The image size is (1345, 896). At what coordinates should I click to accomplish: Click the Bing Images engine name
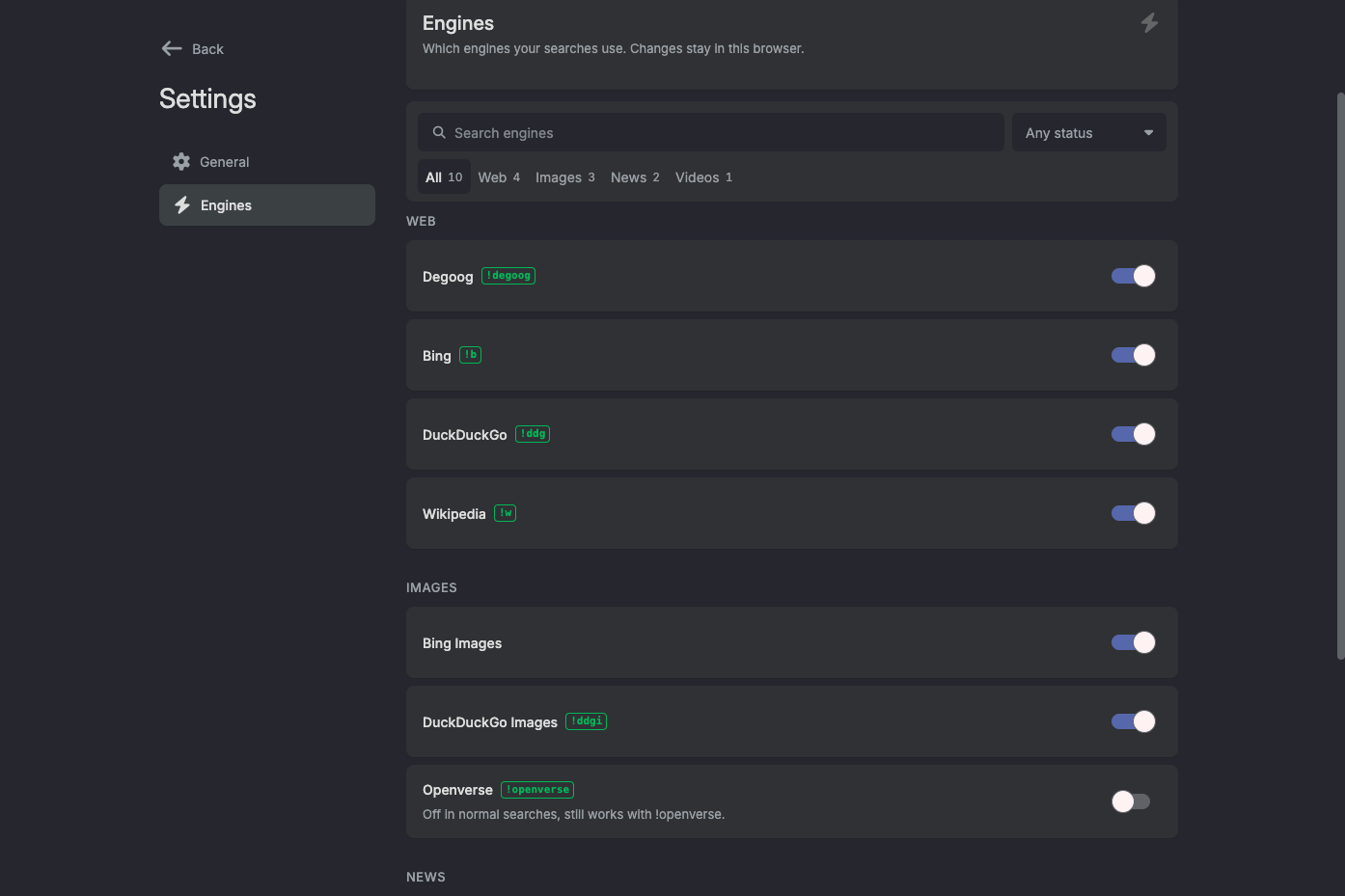pyautogui.click(x=462, y=643)
